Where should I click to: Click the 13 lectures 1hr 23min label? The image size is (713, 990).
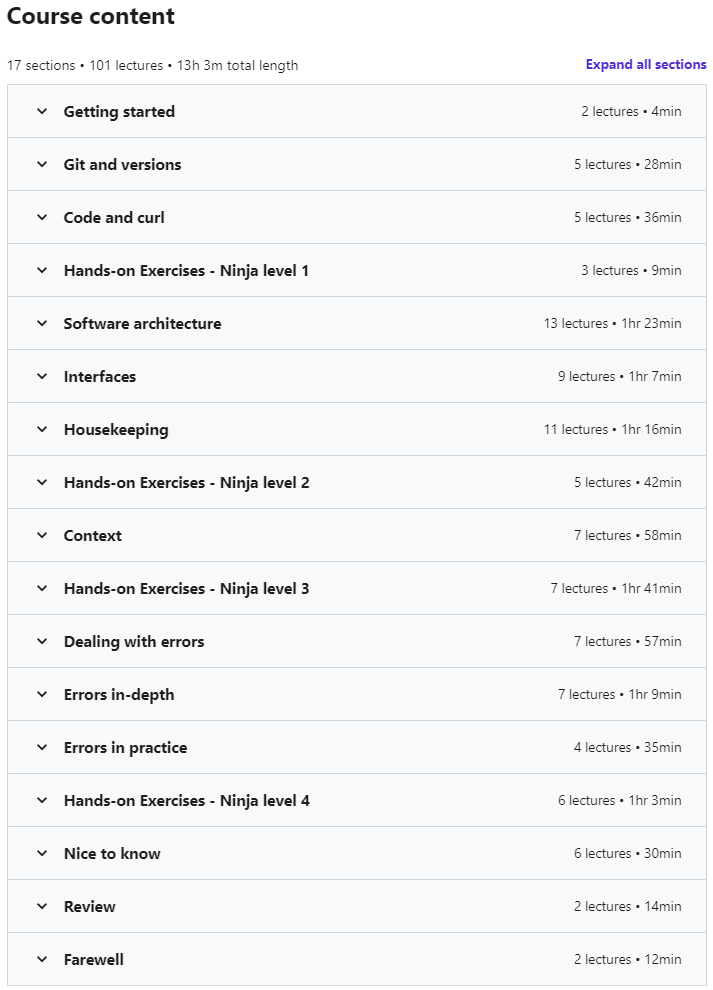(613, 323)
